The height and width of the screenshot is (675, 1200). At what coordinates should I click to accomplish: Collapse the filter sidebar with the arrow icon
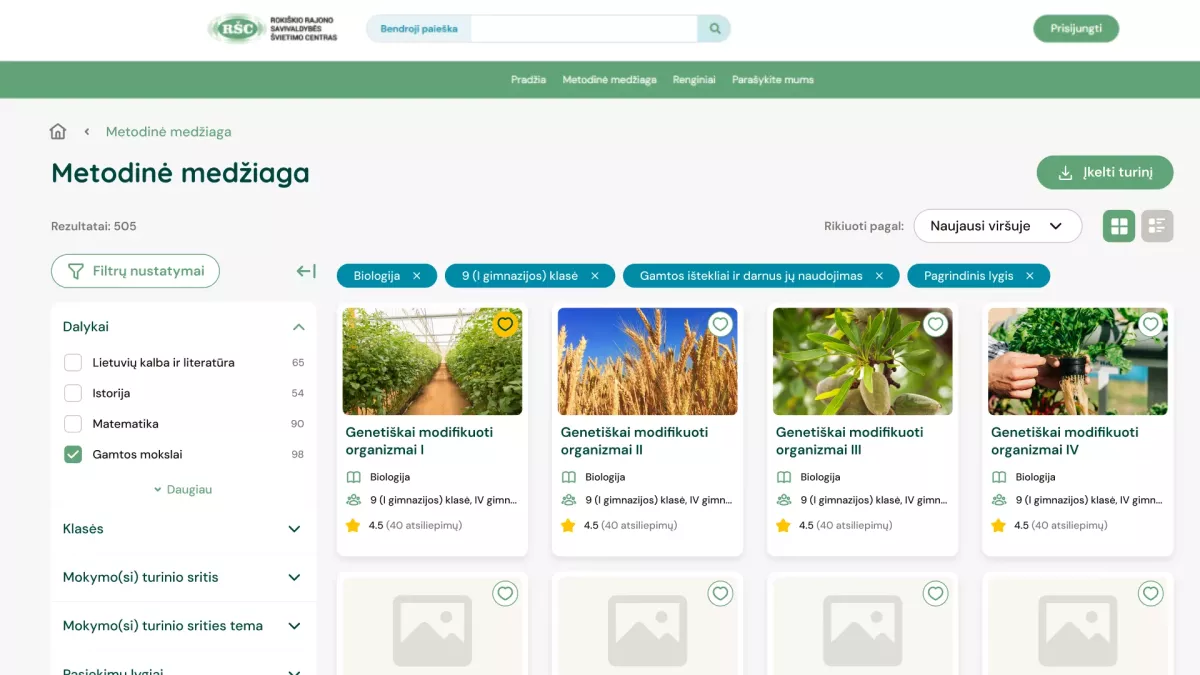304,271
